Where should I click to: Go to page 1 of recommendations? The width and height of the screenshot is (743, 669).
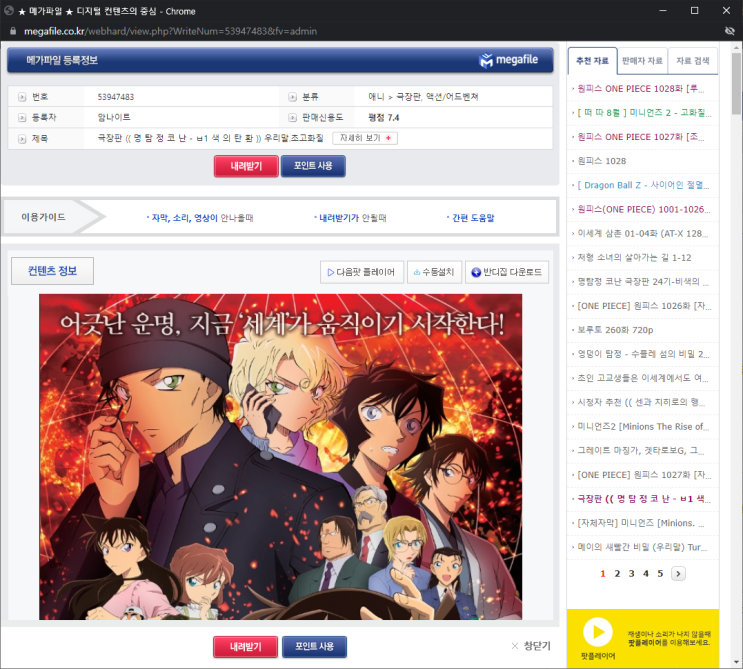pos(603,574)
